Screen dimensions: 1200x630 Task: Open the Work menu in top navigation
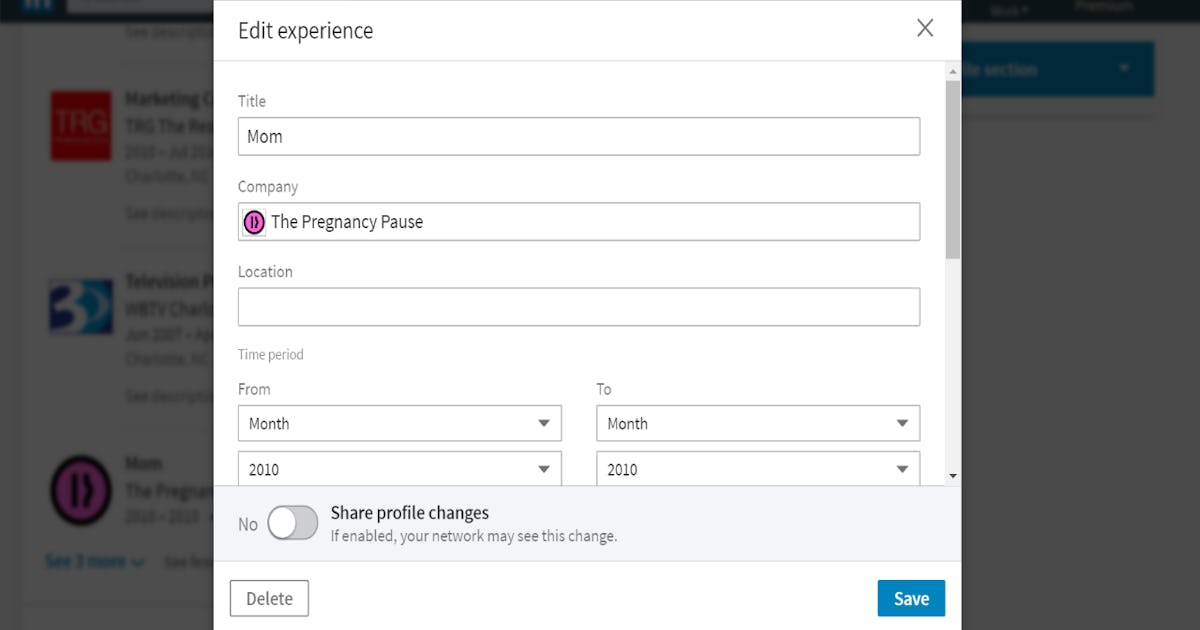1008,8
